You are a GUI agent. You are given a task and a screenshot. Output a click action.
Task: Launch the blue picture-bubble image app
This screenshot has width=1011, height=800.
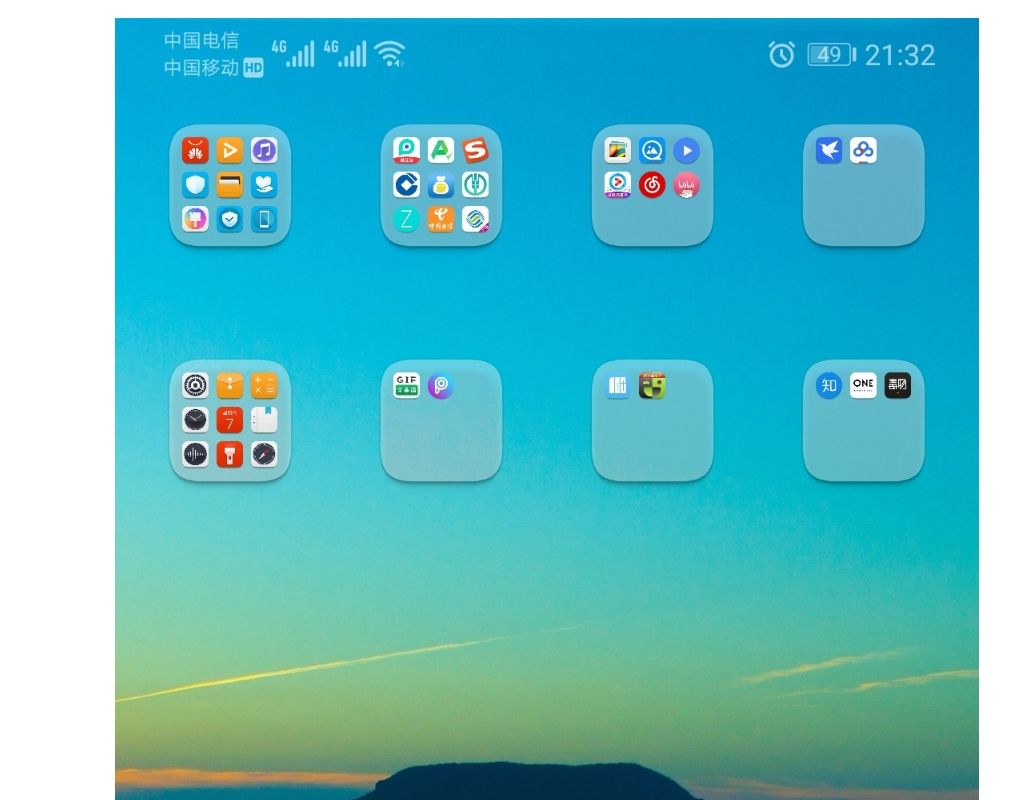click(x=652, y=151)
